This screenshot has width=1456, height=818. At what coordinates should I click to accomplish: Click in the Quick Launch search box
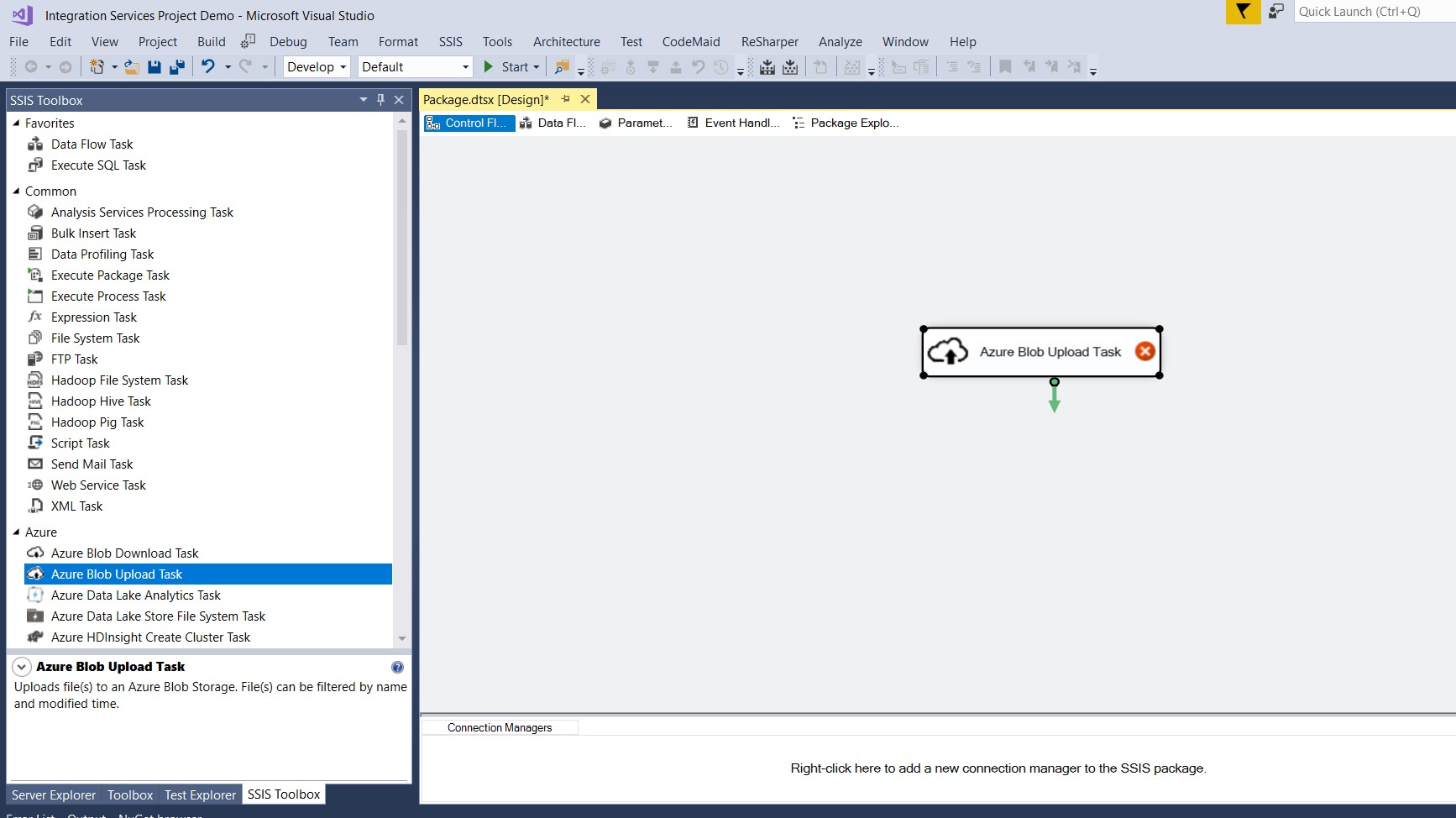click(1375, 12)
